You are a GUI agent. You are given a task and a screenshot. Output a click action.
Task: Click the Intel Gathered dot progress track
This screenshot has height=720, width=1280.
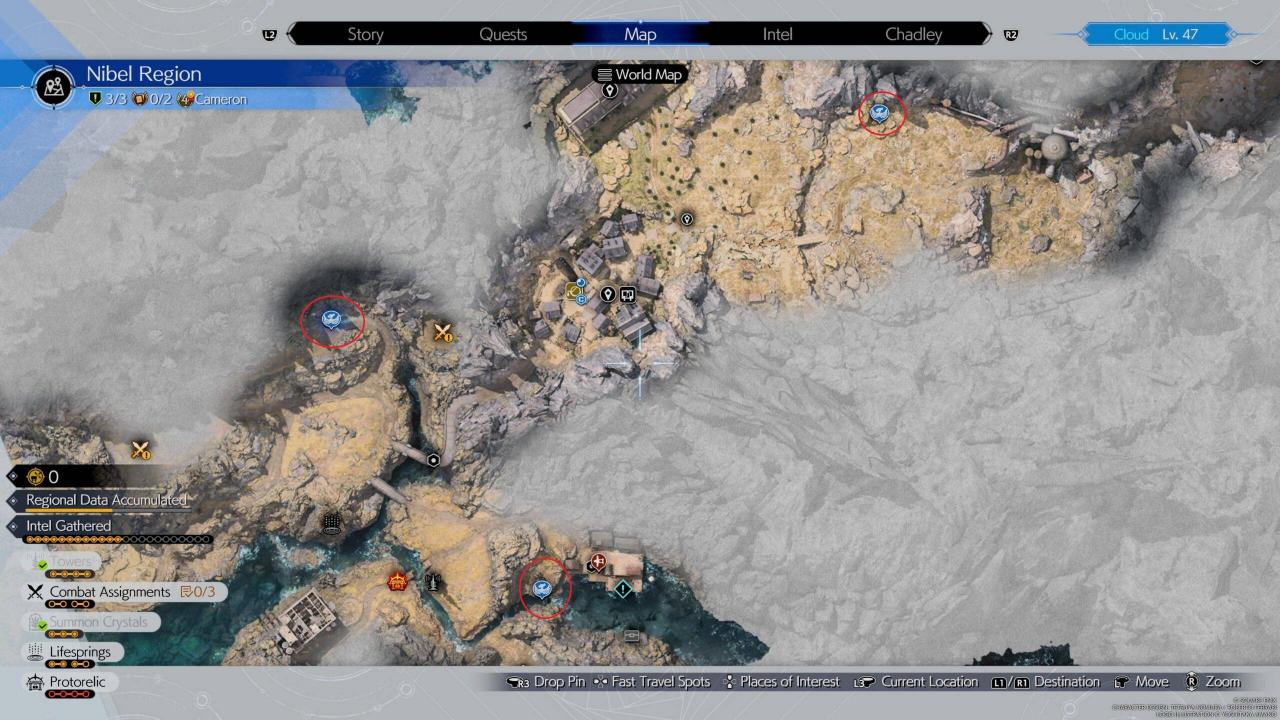118,540
